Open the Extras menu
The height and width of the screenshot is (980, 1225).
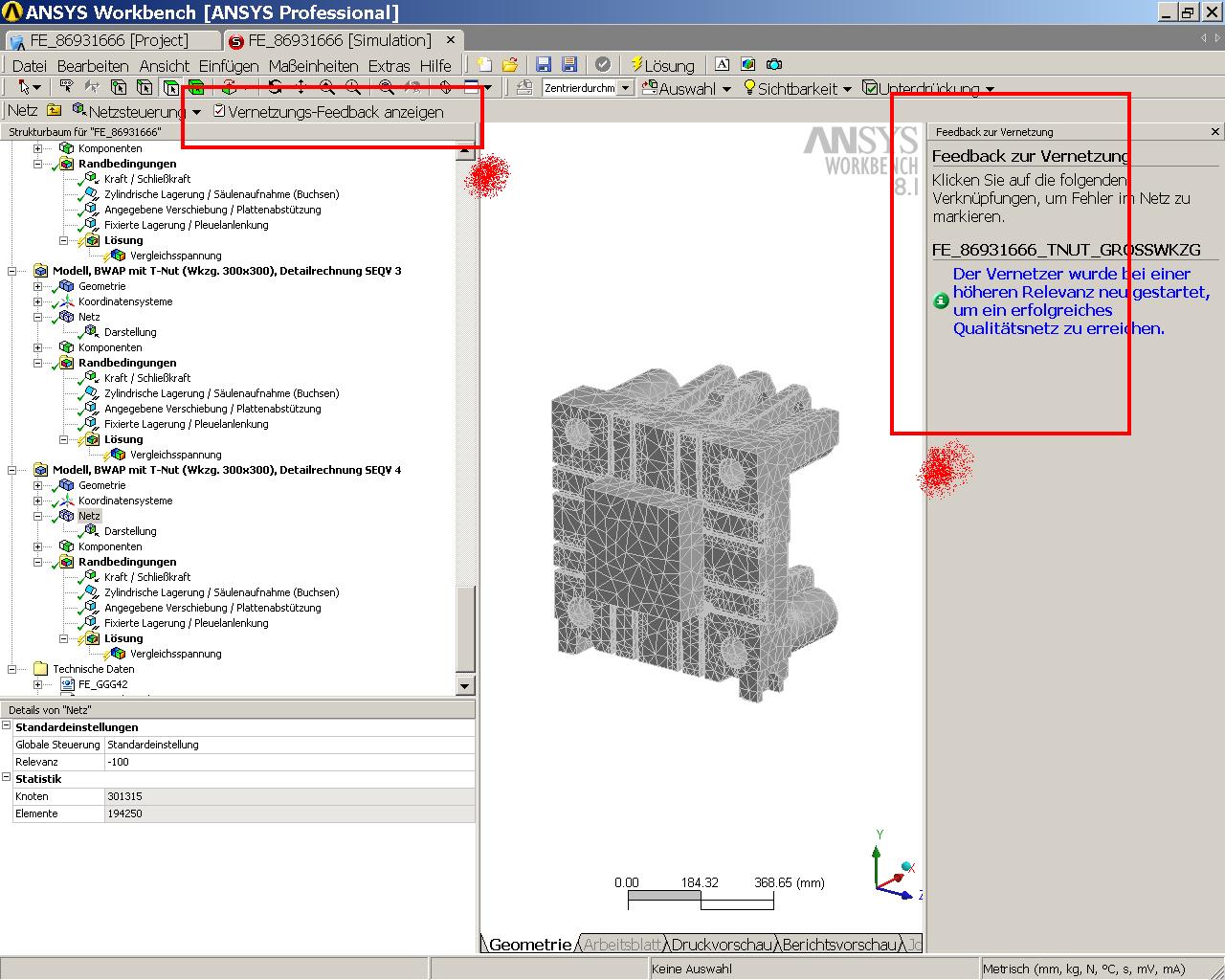point(389,65)
